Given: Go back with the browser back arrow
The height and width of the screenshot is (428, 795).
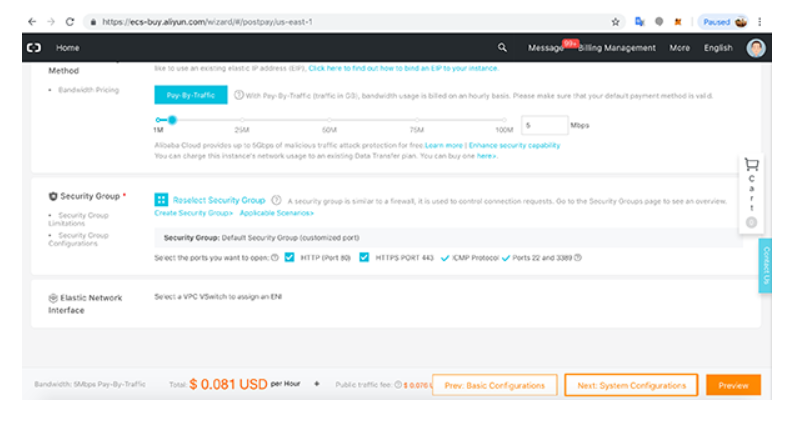Looking at the screenshot, I should 32,22.
